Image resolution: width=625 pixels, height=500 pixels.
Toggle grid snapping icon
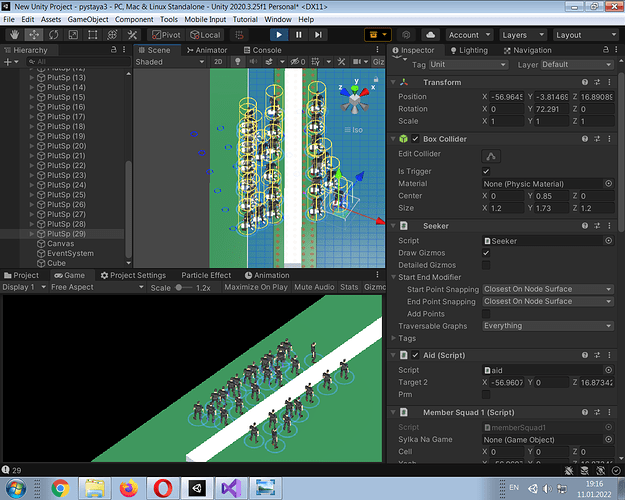pos(239,35)
